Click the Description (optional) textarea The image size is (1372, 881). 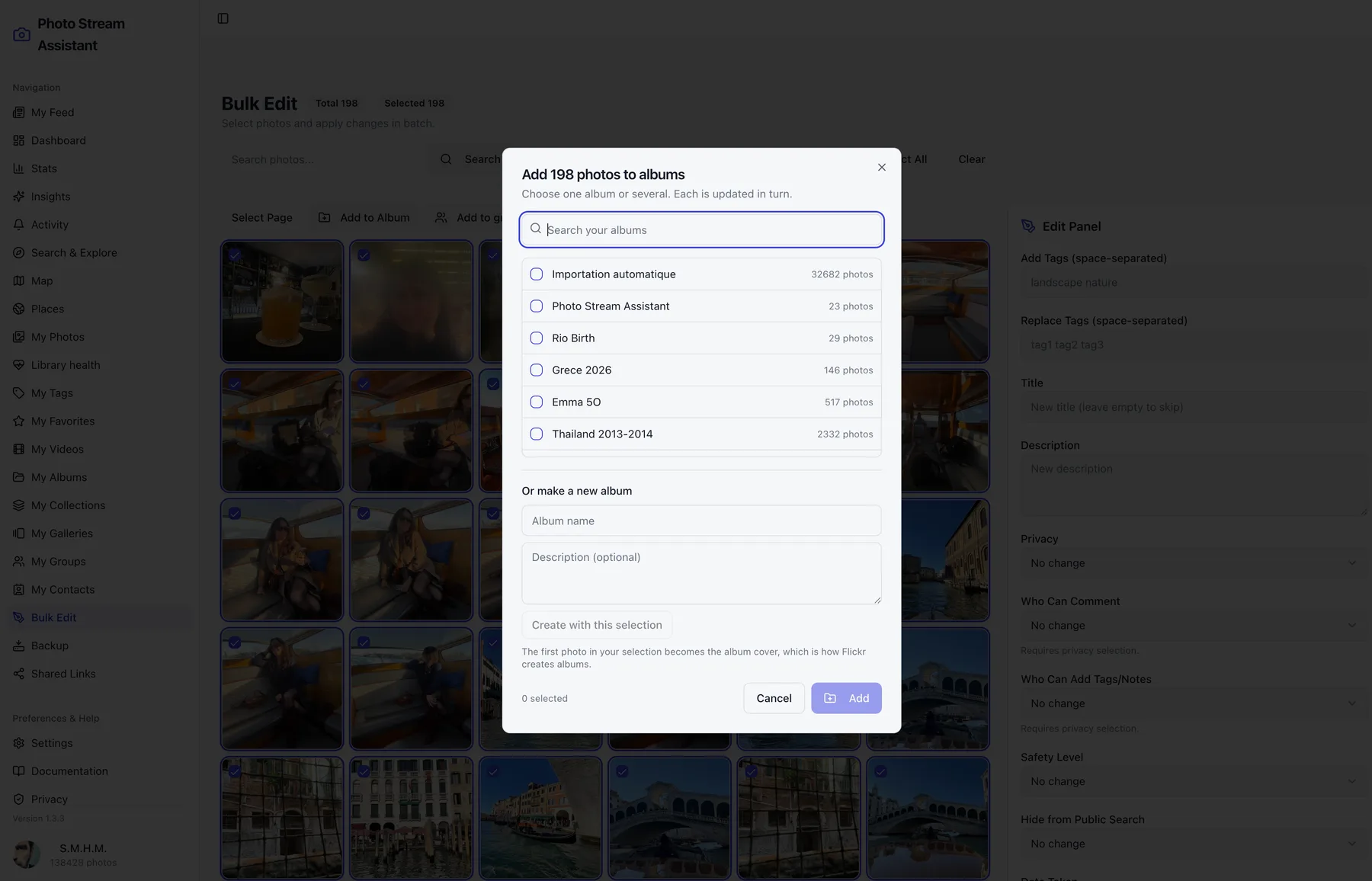(701, 573)
